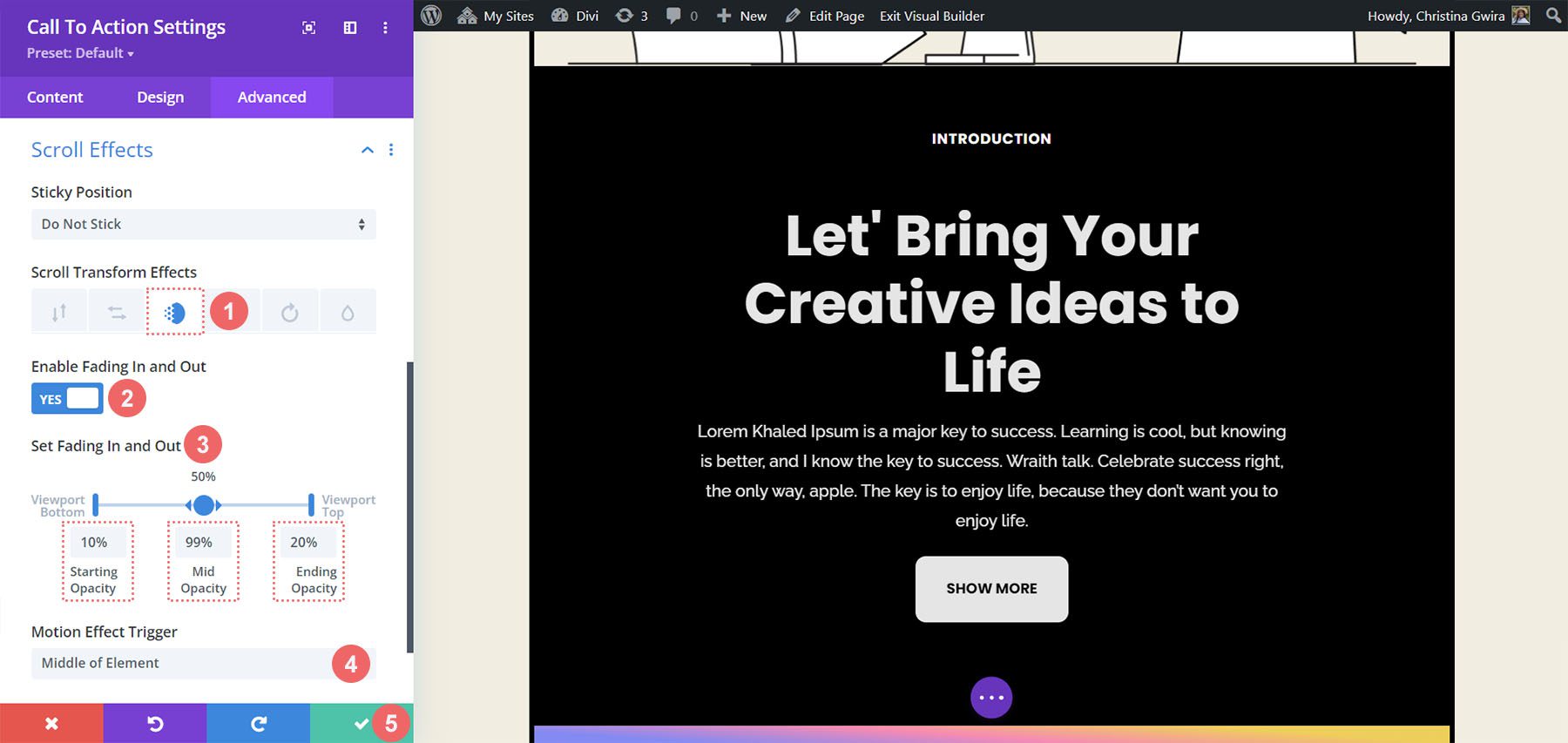Click the mid opacity slider handle
Image resolution: width=1568 pixels, height=743 pixels.
pos(203,505)
